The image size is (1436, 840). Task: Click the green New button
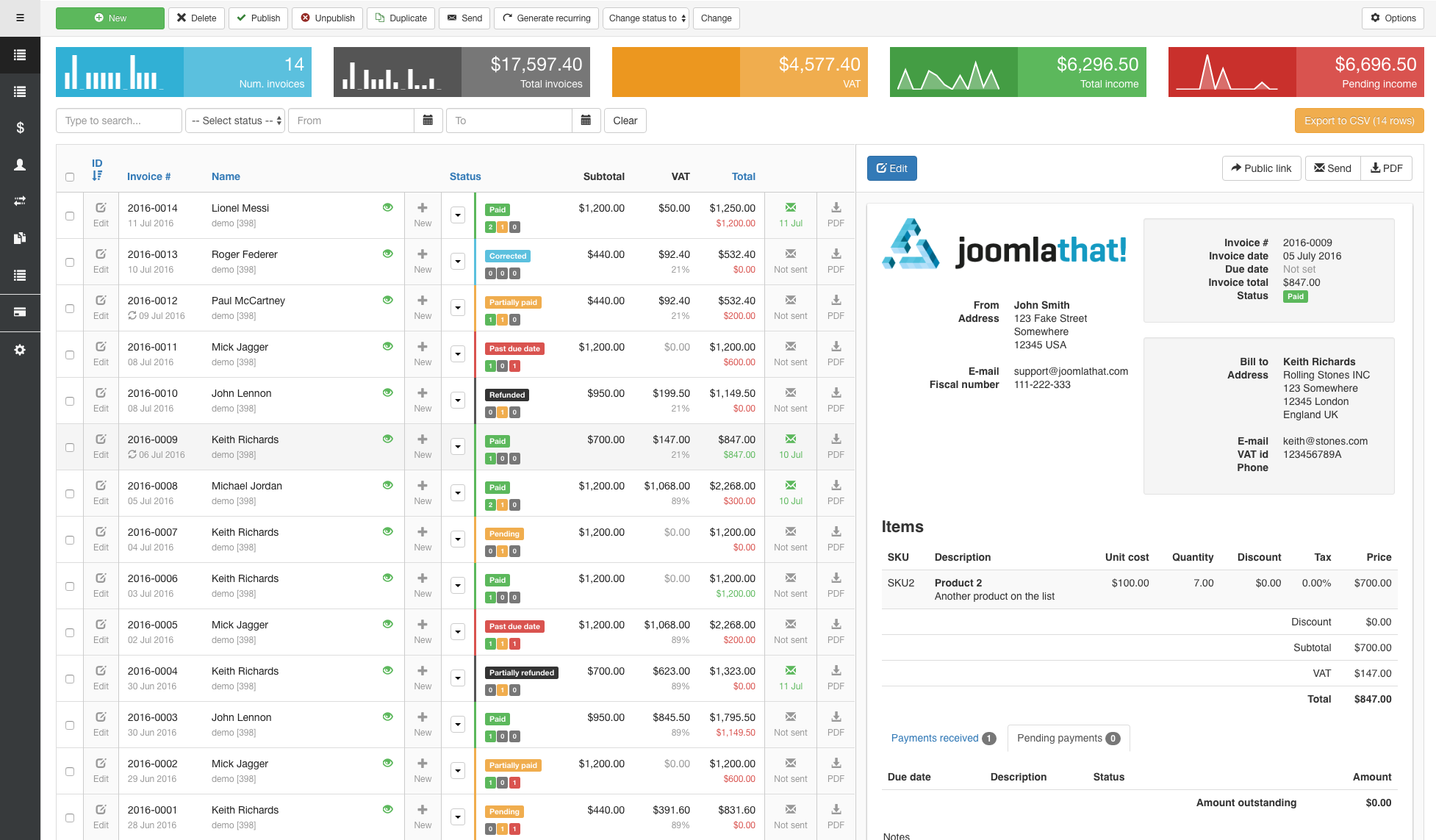pyautogui.click(x=110, y=18)
